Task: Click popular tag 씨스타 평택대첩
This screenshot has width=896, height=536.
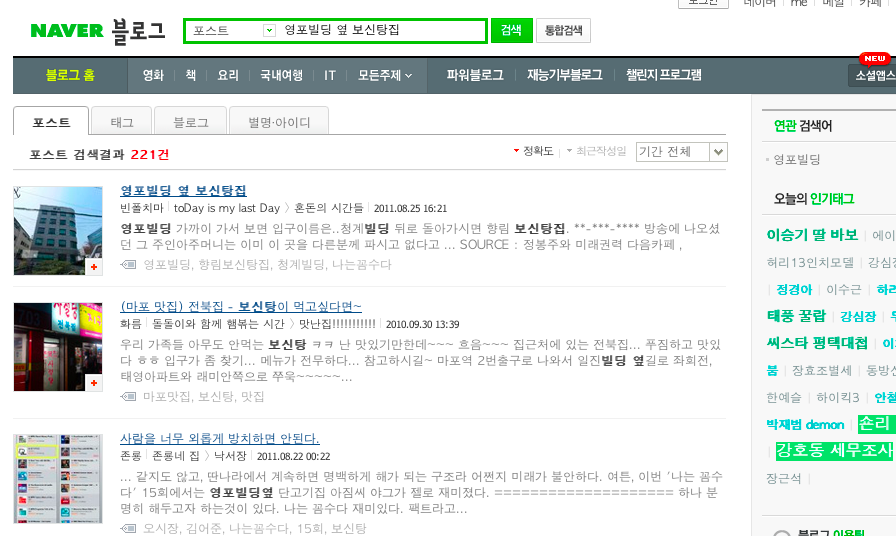Action: coord(817,343)
